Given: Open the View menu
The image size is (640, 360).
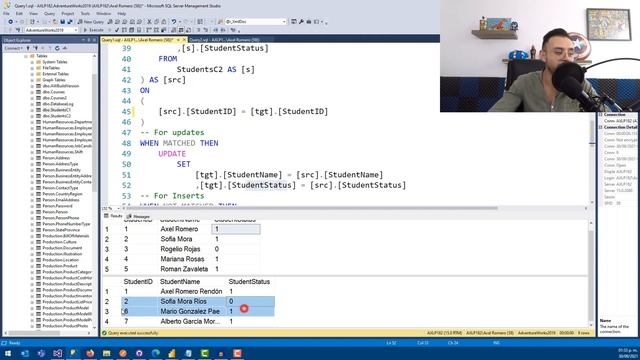Looking at the screenshot, I should pos(33,13).
